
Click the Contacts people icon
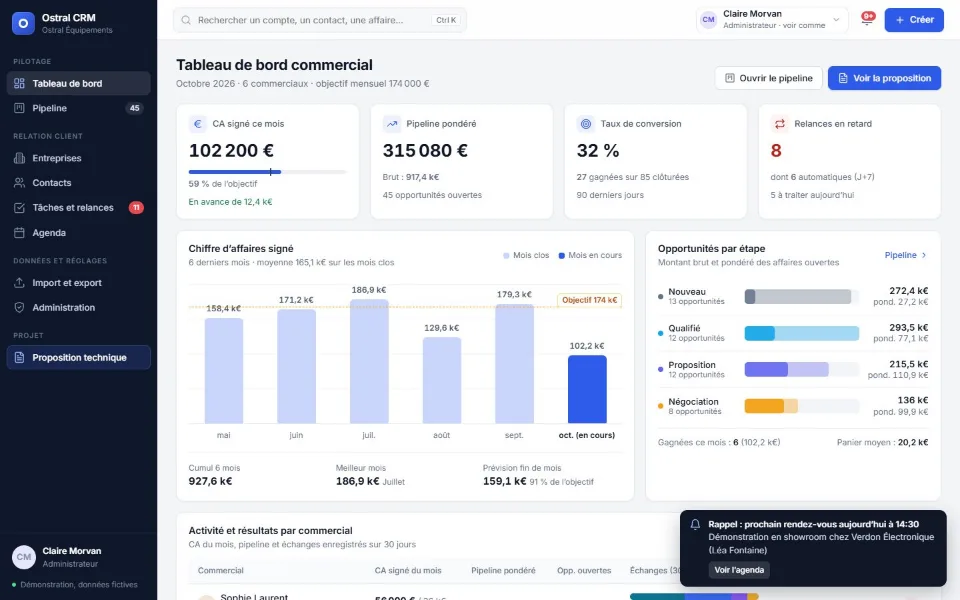(20, 182)
